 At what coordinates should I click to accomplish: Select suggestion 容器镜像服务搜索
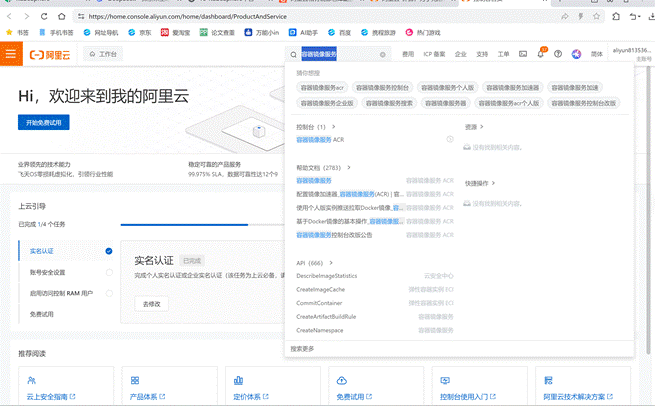click(389, 103)
